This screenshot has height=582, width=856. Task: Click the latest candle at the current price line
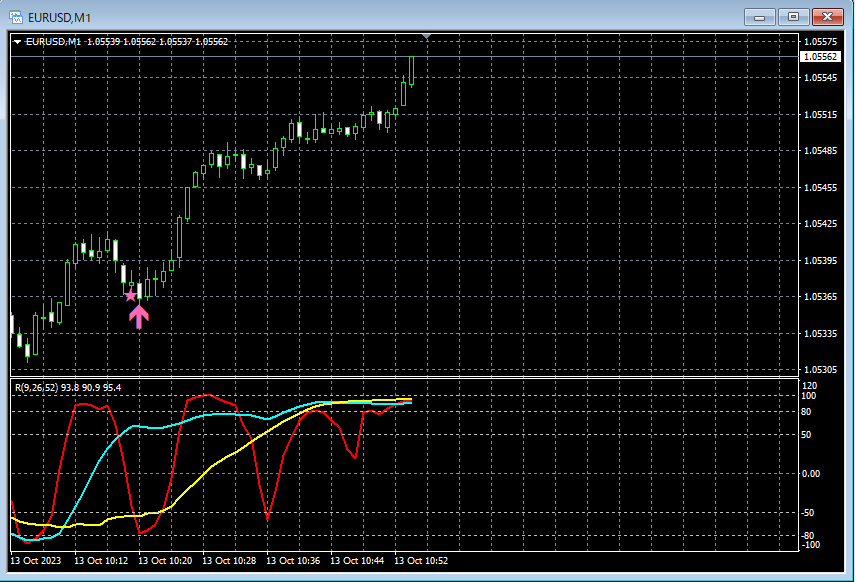pos(412,71)
